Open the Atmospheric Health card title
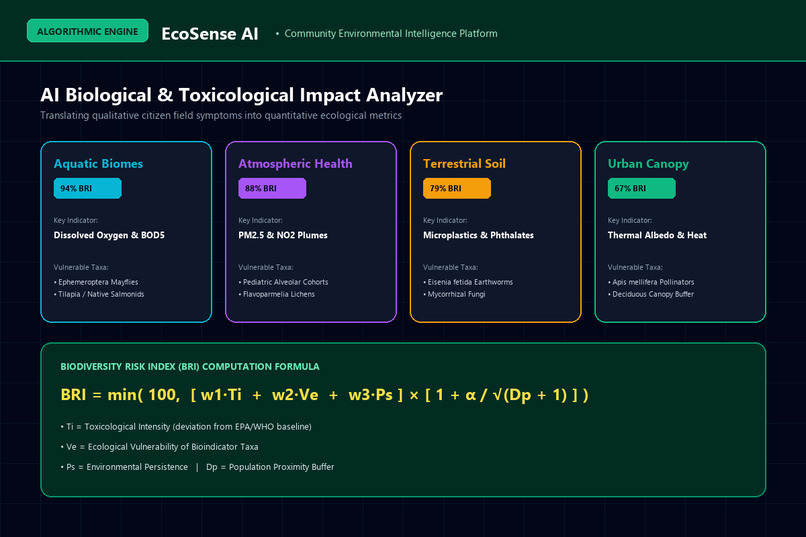The image size is (806, 537). [x=295, y=163]
